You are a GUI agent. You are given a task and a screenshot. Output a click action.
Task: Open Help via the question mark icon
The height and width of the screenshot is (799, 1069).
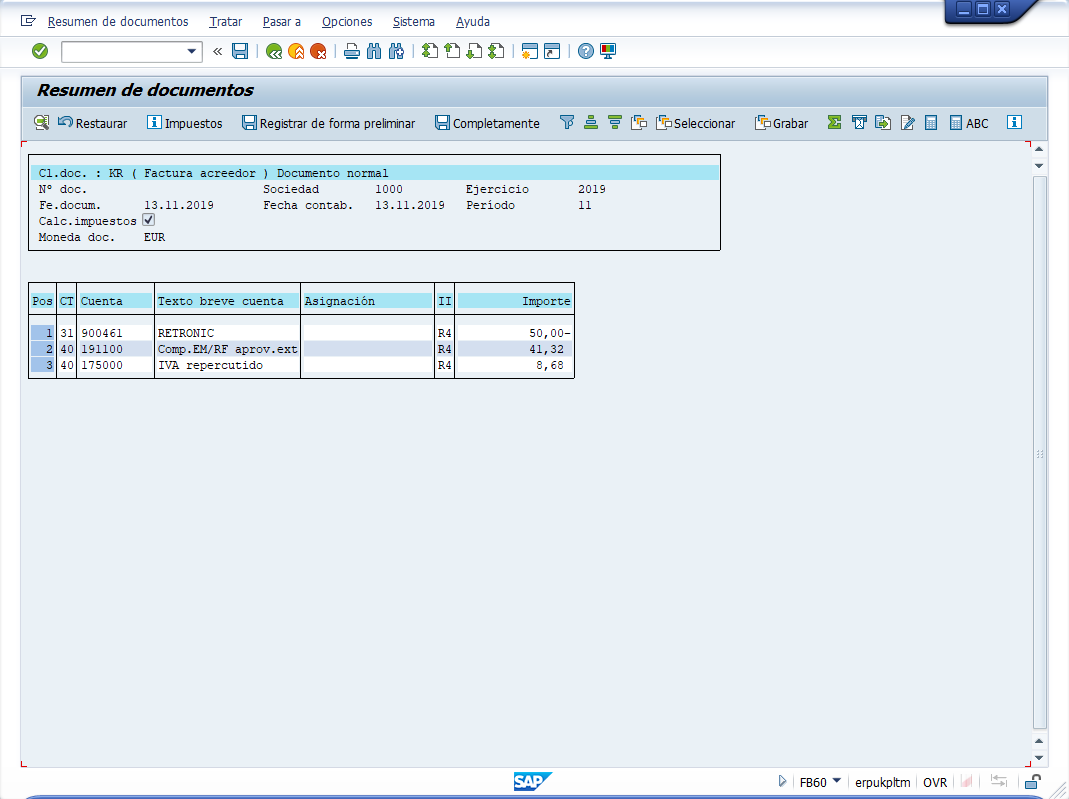586,51
